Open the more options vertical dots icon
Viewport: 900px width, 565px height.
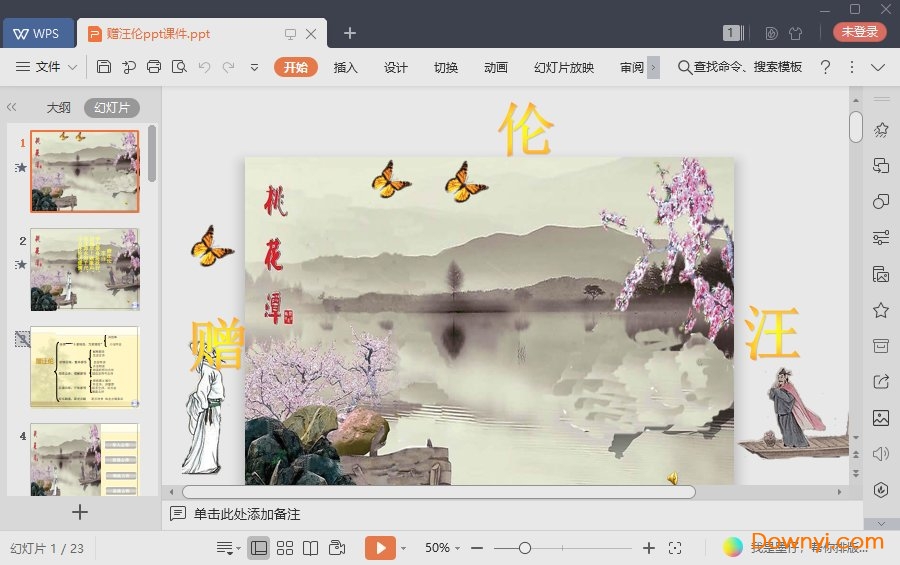tap(852, 67)
